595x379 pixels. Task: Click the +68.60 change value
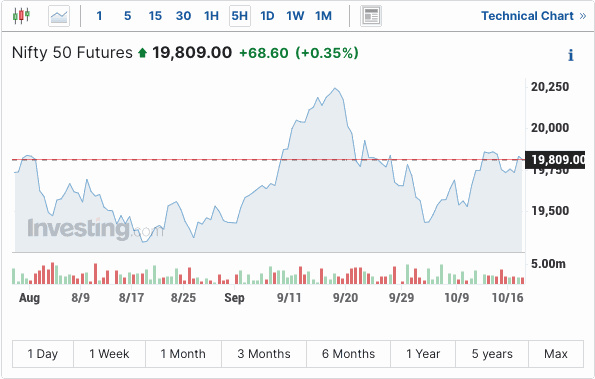(x=264, y=53)
